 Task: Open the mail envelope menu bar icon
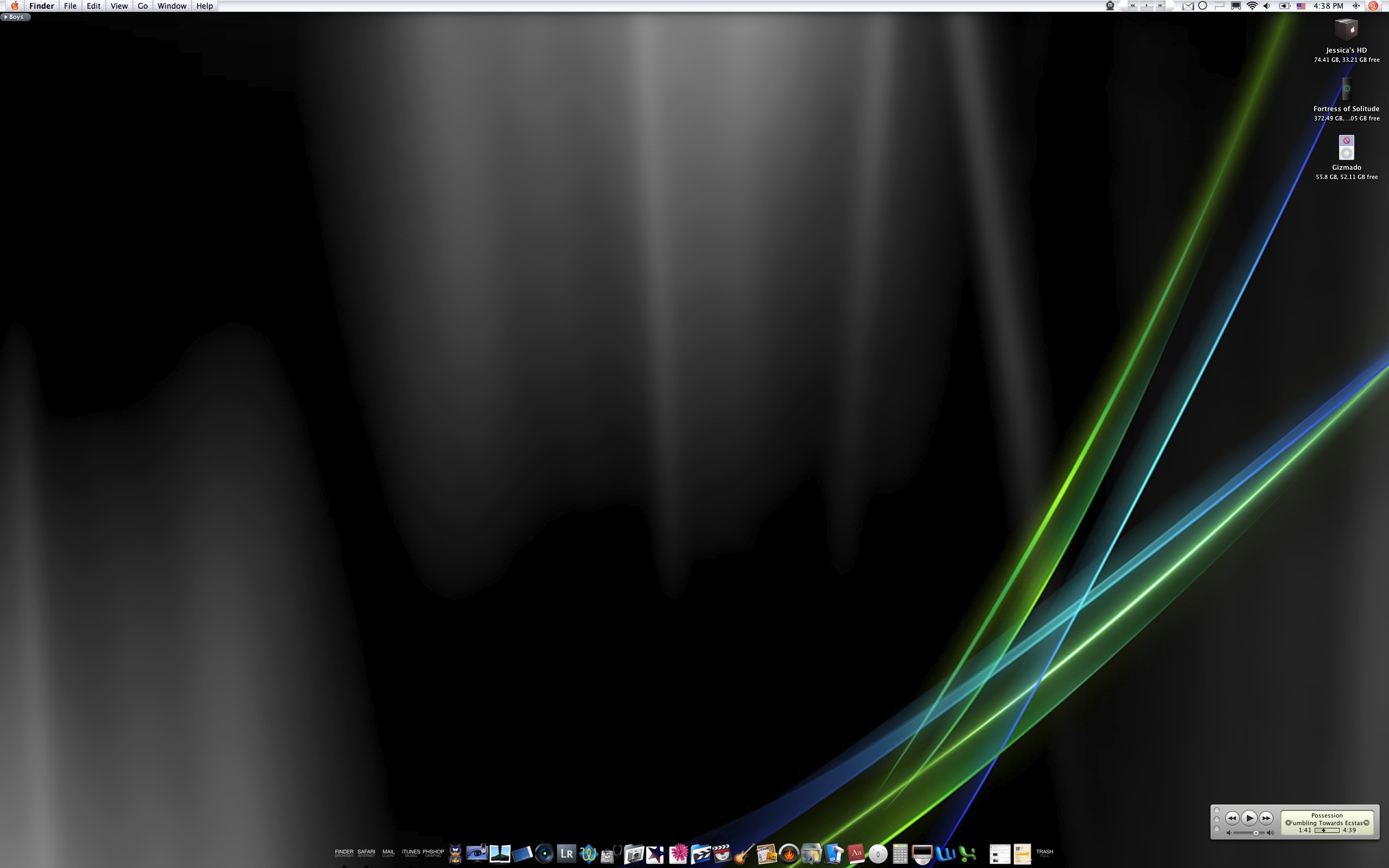click(1188, 6)
